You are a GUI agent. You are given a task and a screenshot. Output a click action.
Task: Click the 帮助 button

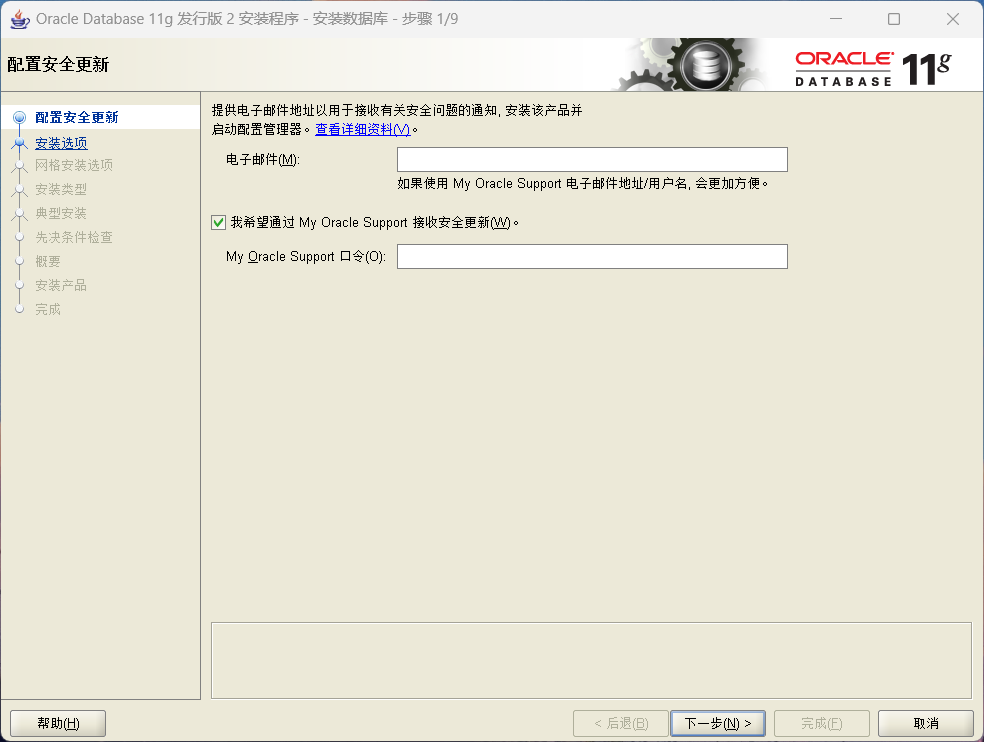57,722
